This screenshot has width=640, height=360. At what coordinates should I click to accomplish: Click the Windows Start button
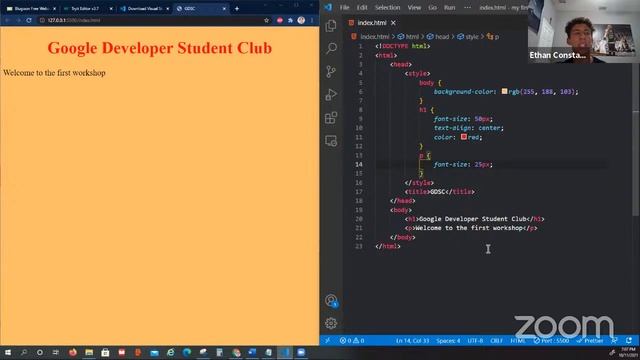click(8, 352)
